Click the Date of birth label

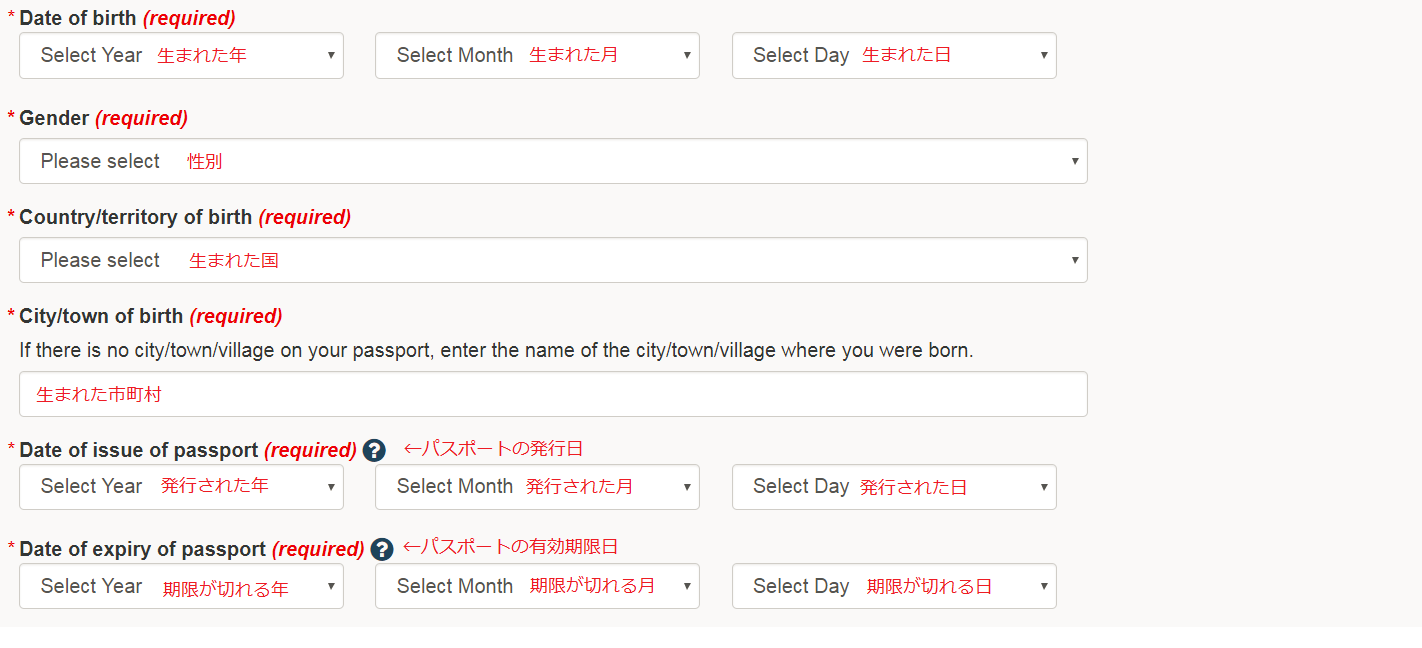(x=78, y=18)
